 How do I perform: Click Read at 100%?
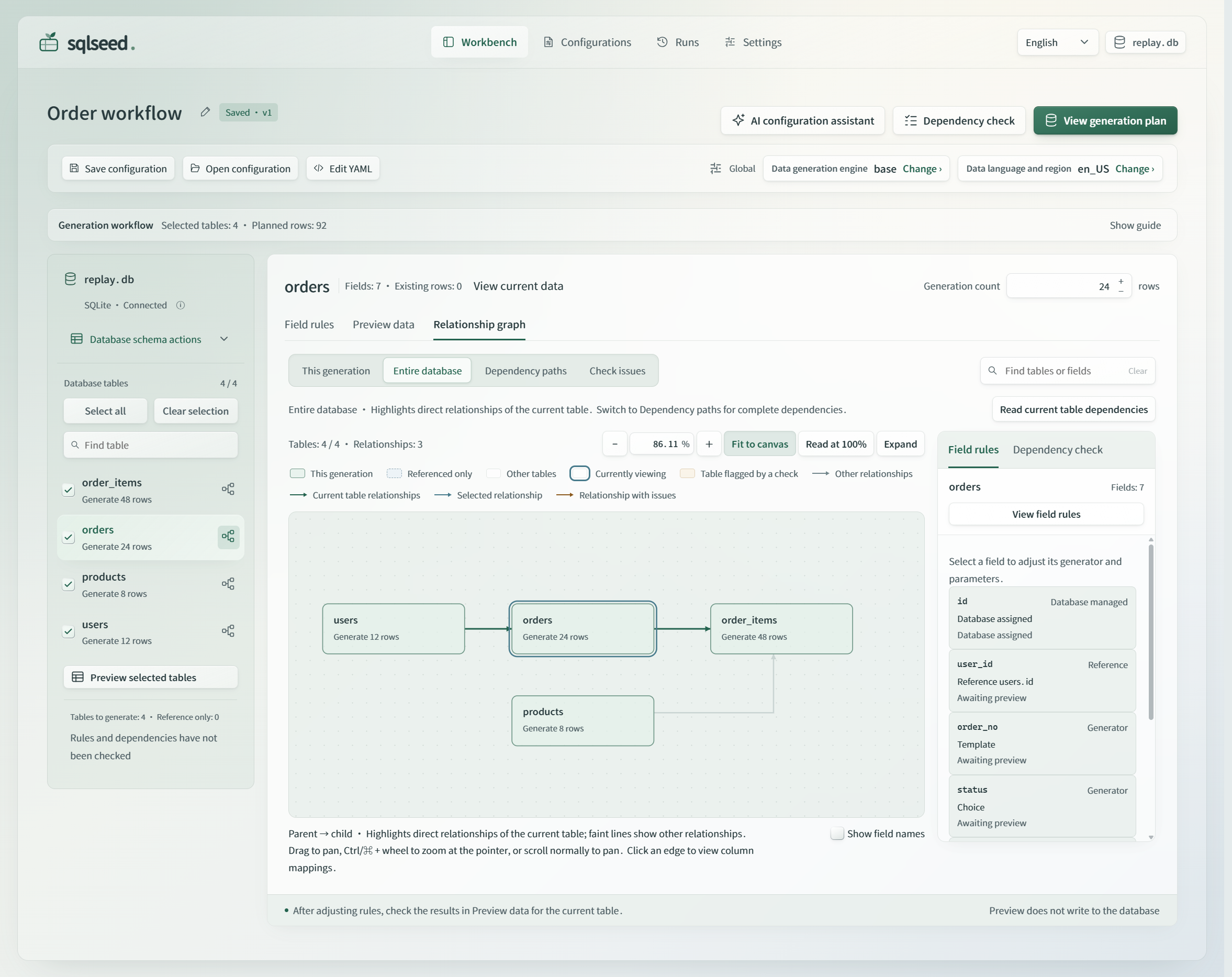tap(835, 444)
